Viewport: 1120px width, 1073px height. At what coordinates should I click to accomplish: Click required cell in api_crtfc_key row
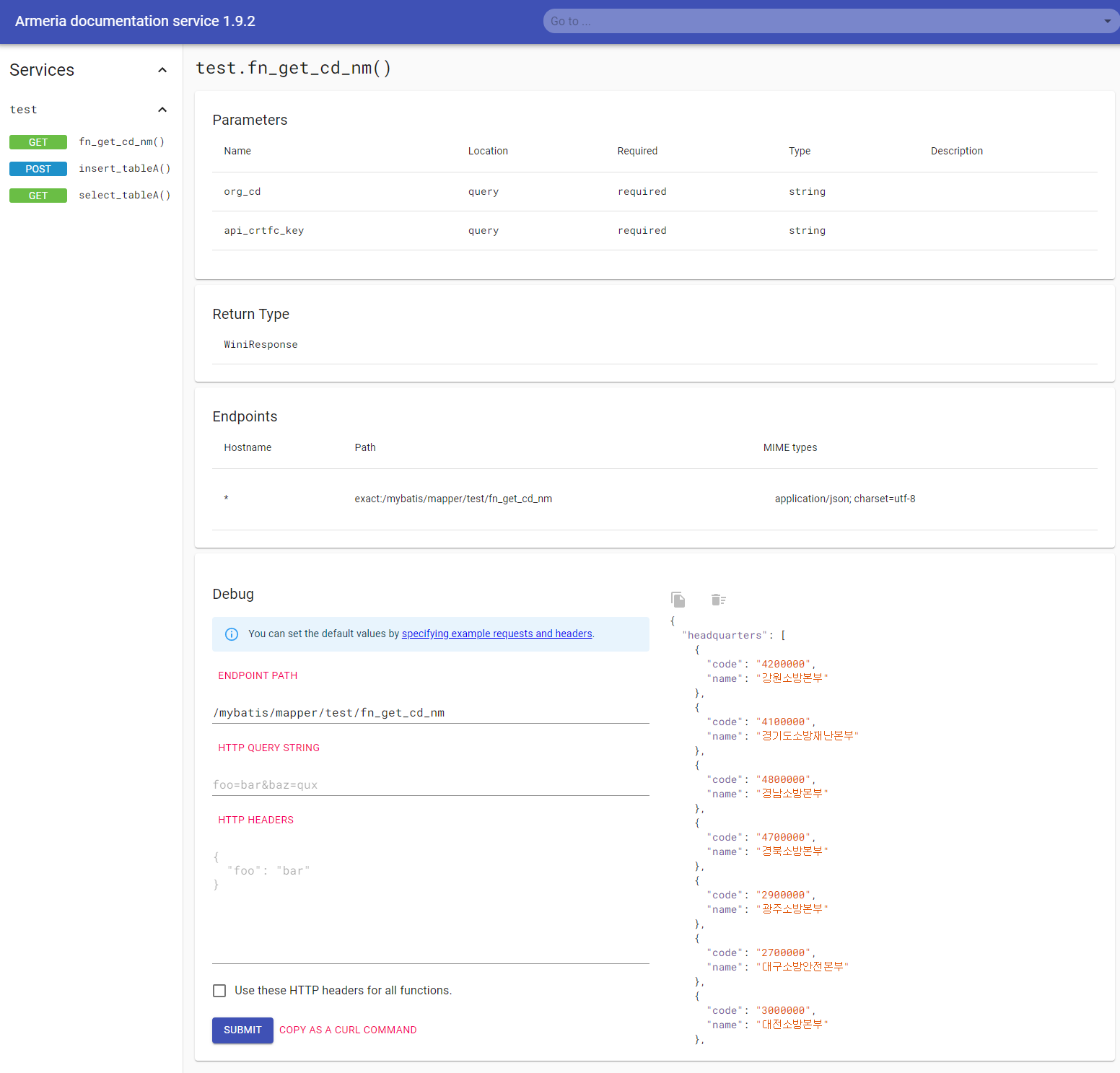(642, 231)
